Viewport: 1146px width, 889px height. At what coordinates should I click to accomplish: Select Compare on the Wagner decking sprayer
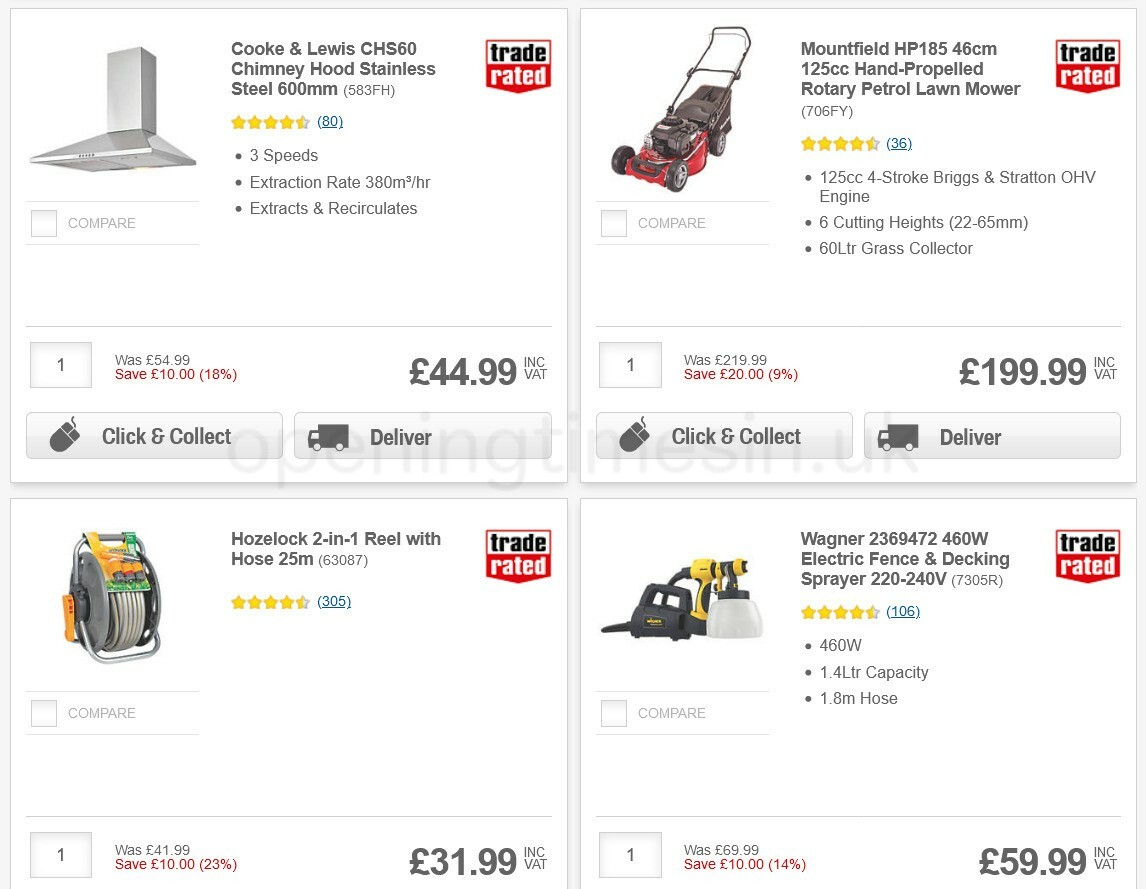(613, 713)
